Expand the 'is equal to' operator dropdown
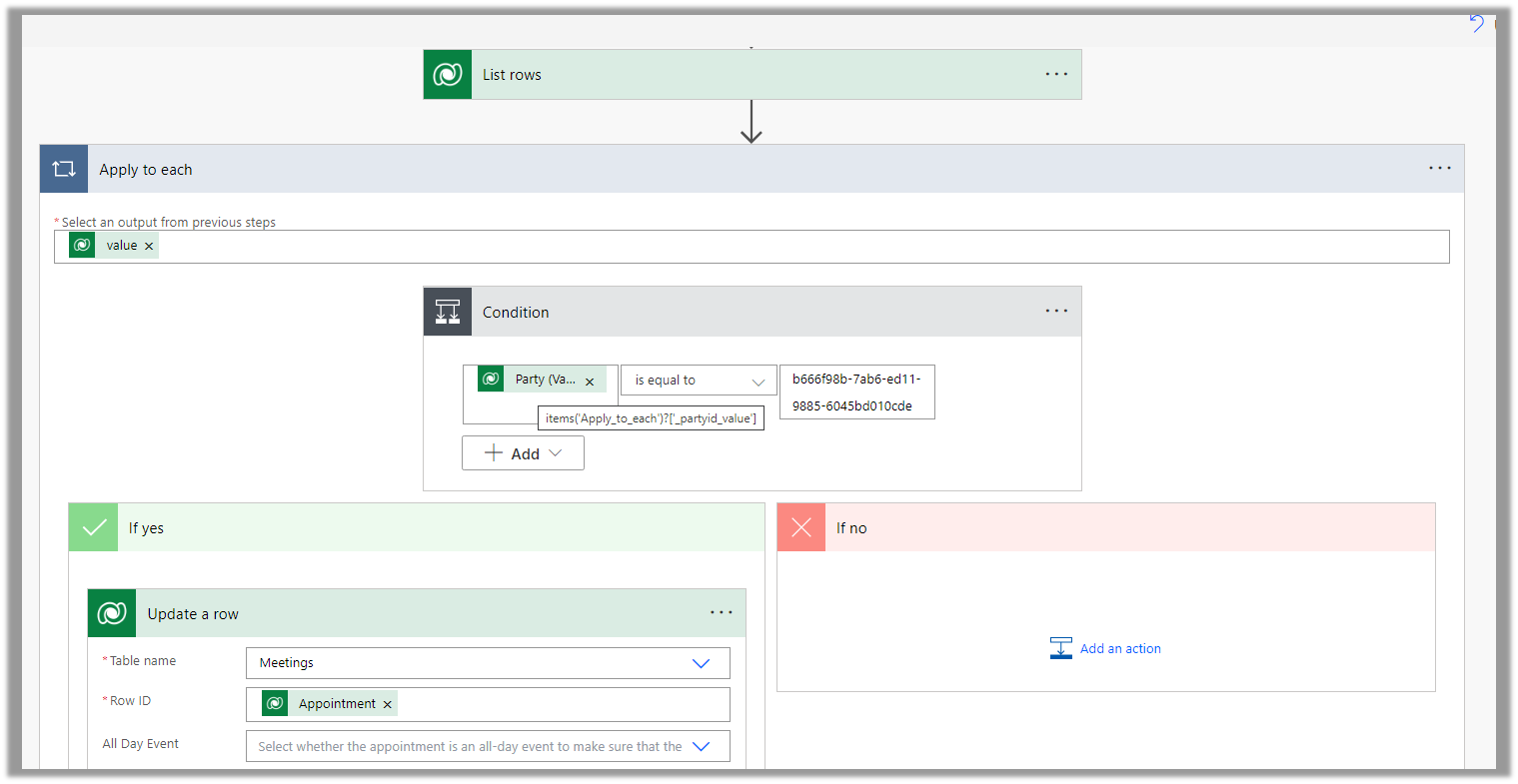Image resolution: width=1518 pixels, height=784 pixels. coord(758,382)
